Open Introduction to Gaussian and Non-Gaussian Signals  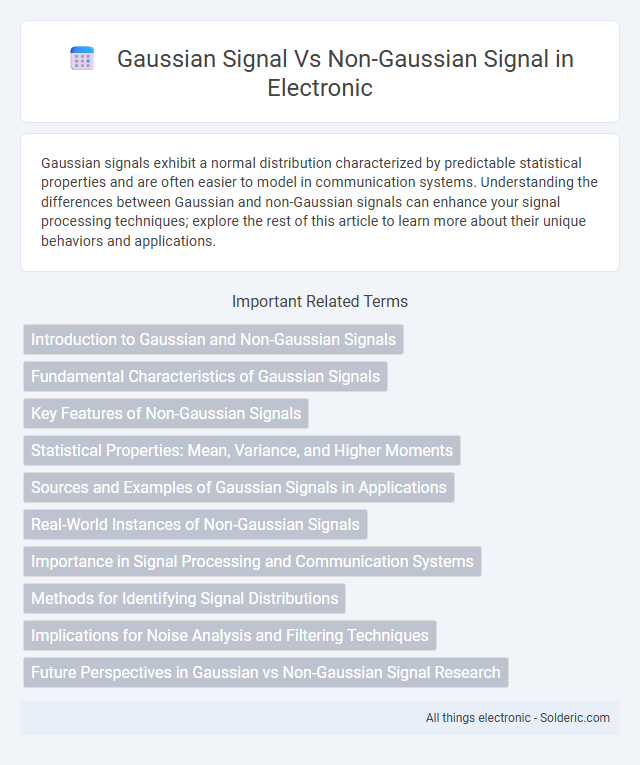tap(213, 339)
